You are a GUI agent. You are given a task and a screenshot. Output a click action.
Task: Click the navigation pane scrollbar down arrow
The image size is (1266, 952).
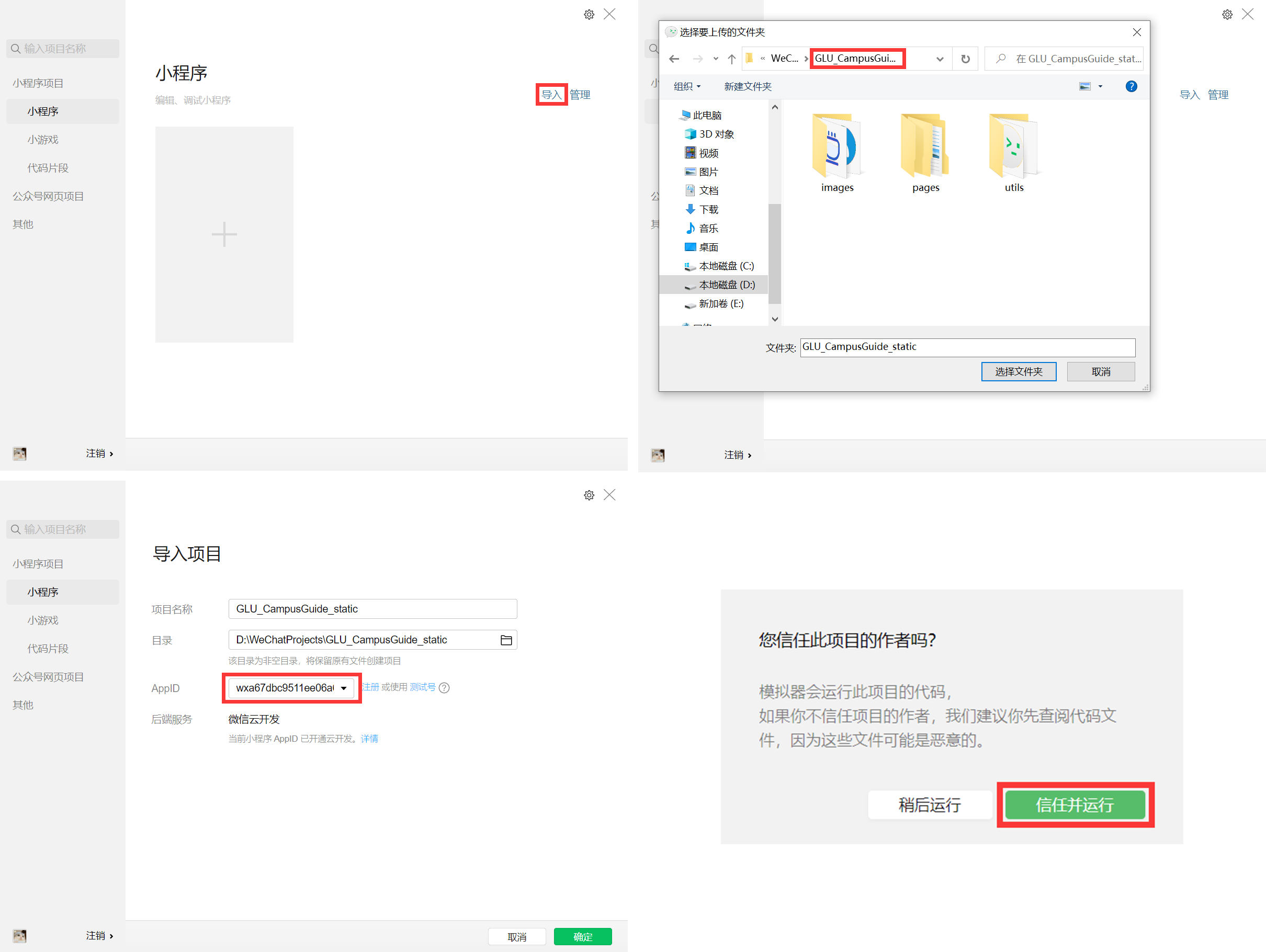[775, 319]
